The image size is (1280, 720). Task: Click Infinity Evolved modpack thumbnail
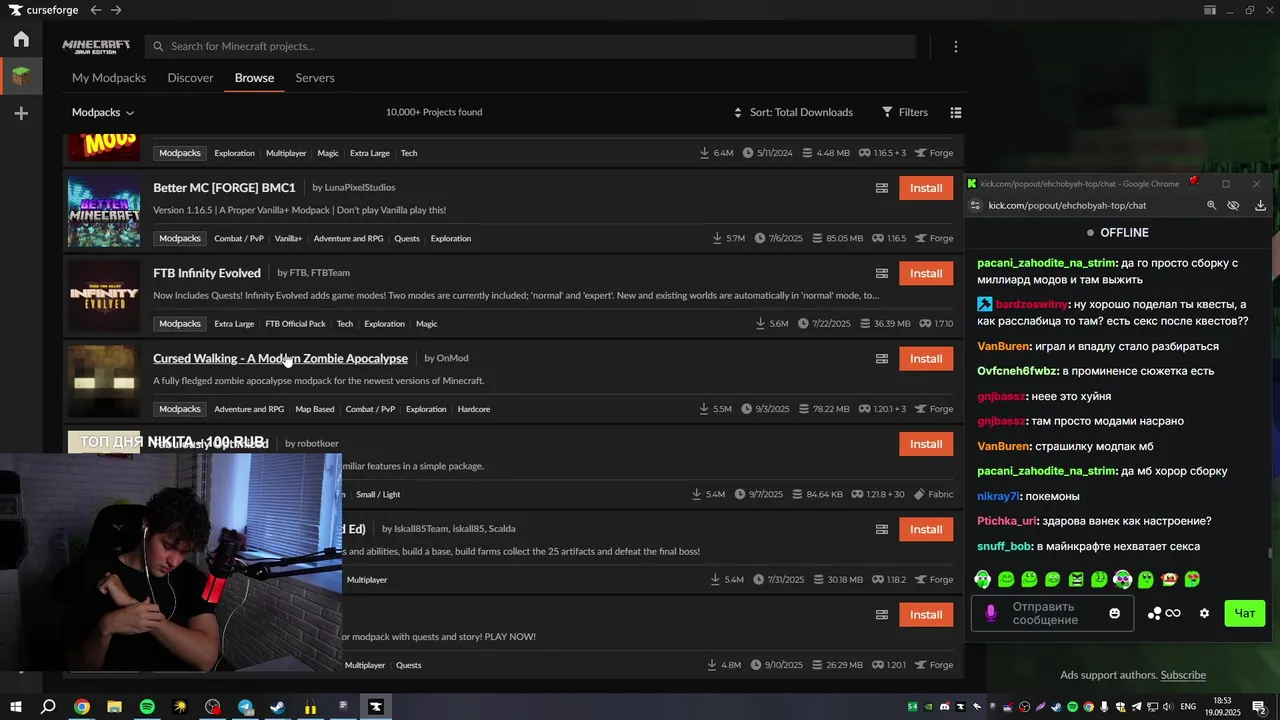tap(104, 296)
